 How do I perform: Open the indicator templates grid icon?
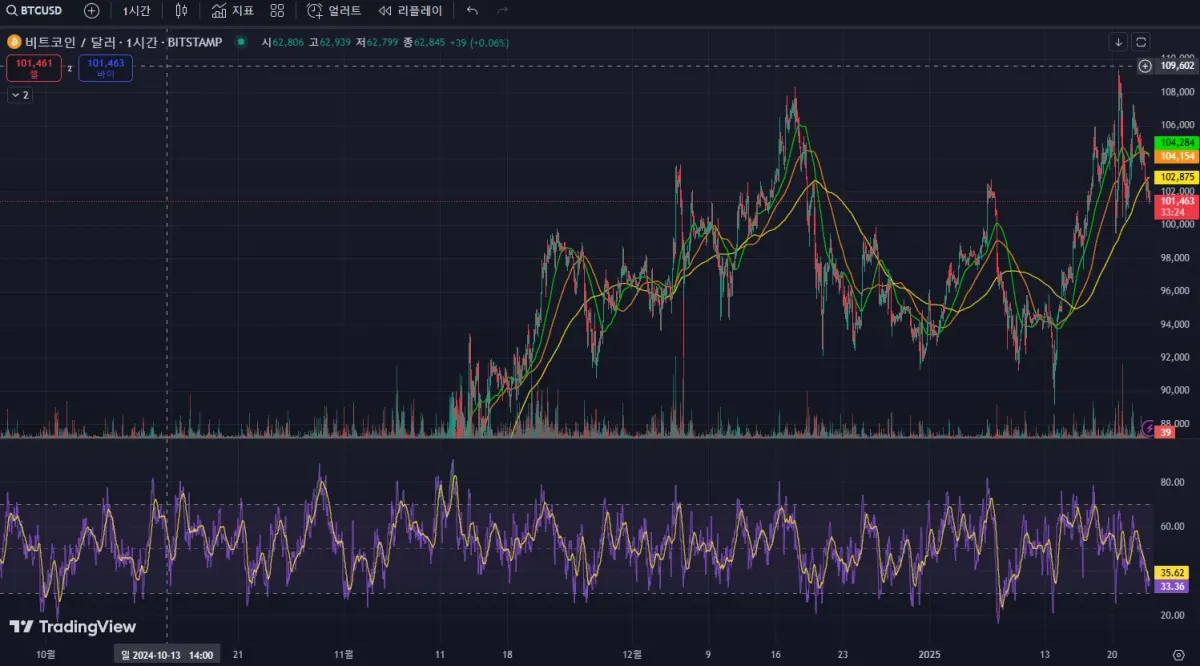[x=277, y=10]
